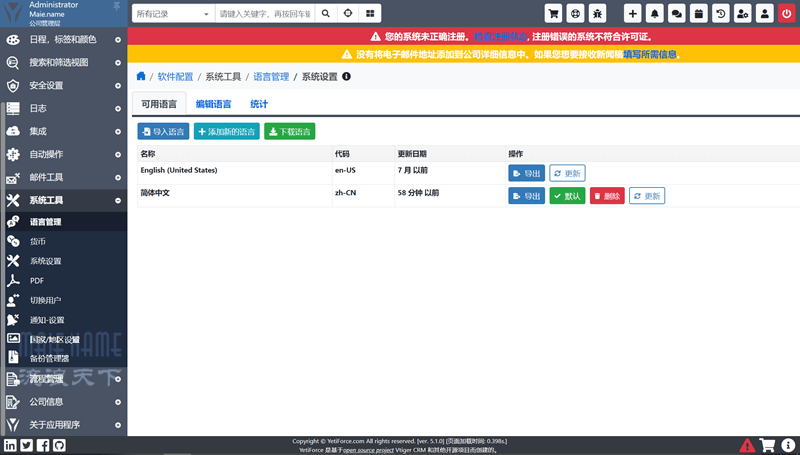Open 切换用户 in sidebar
Viewport: 800px width, 455px height.
click(x=63, y=300)
